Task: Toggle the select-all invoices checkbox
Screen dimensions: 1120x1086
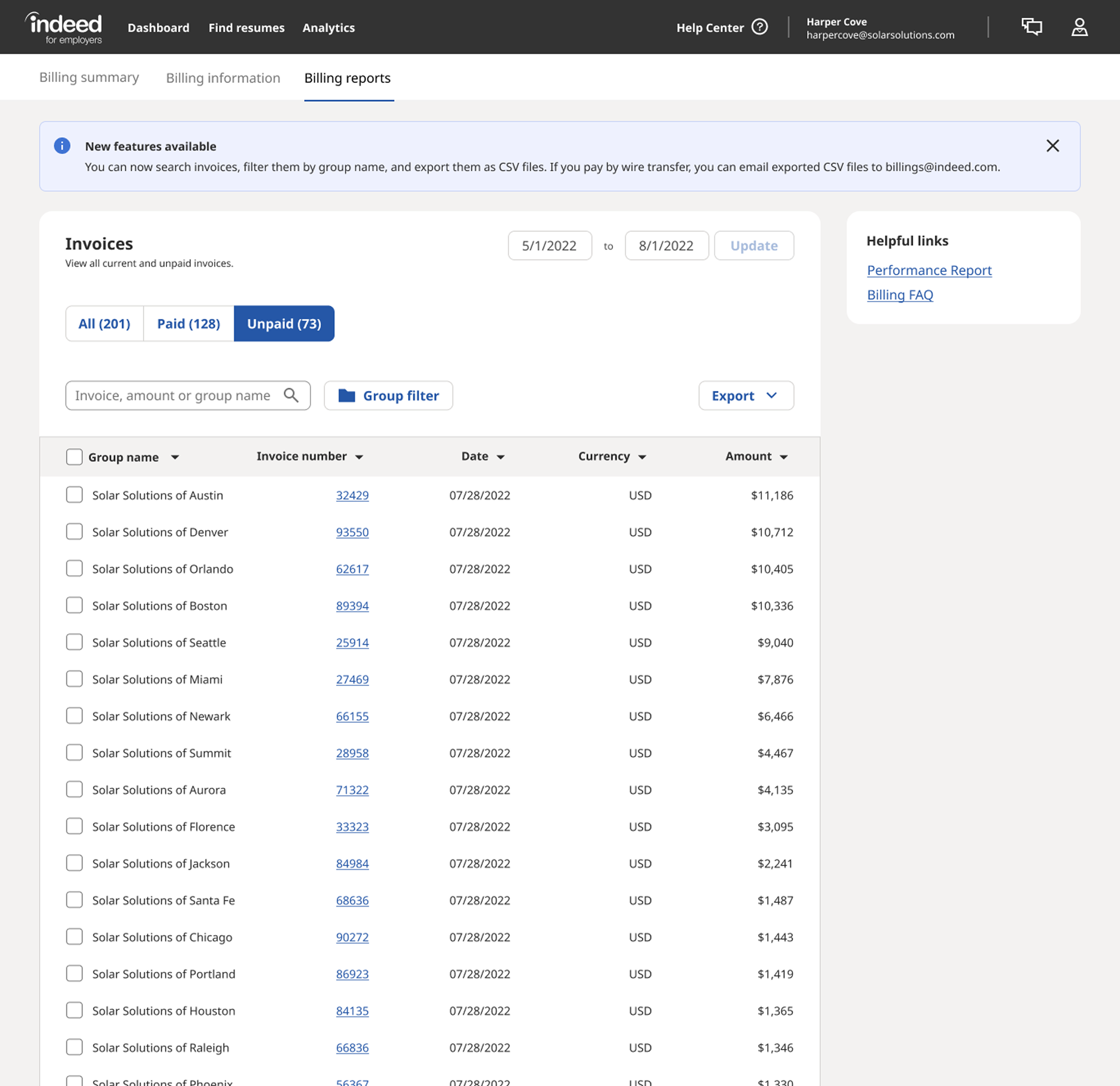Action: tap(74, 457)
